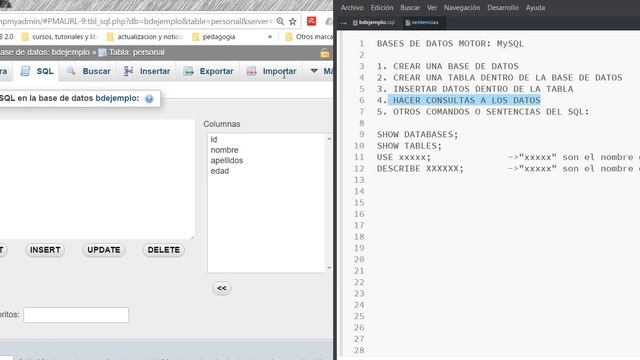
Task: Click line number 28 in editor gutter
Action: [359, 350]
